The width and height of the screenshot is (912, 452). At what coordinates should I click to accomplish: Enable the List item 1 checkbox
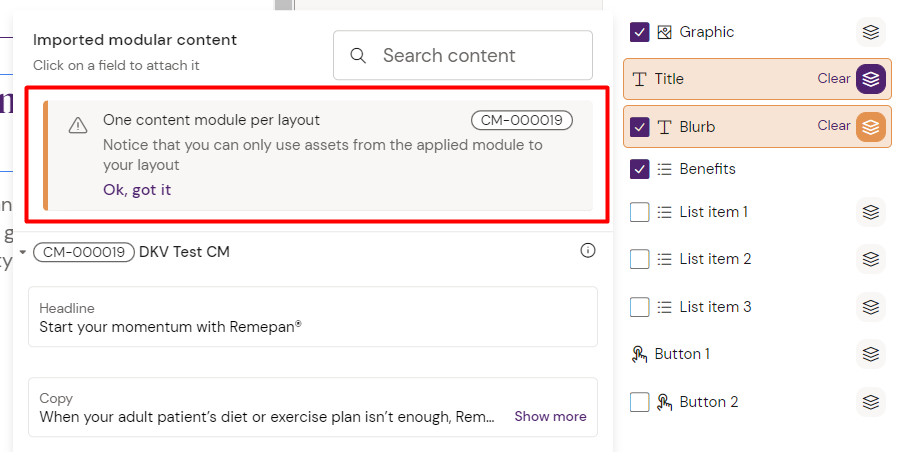click(x=640, y=212)
